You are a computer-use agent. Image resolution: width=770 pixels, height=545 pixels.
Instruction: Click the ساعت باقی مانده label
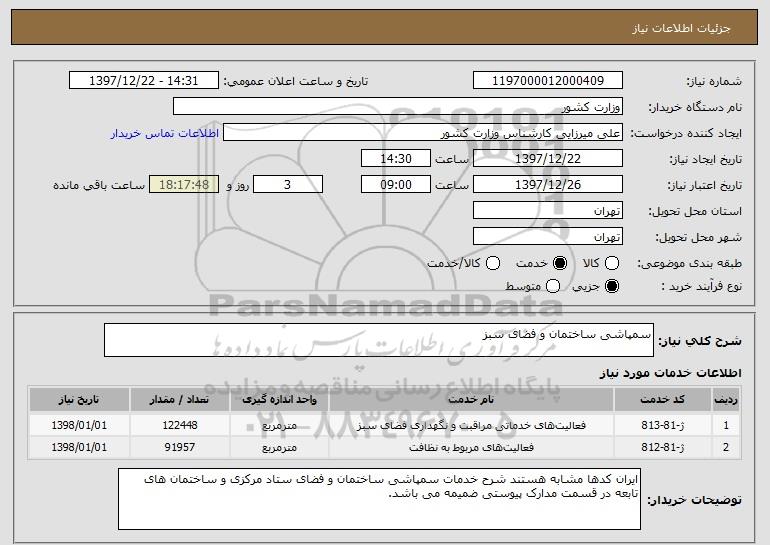click(x=99, y=185)
